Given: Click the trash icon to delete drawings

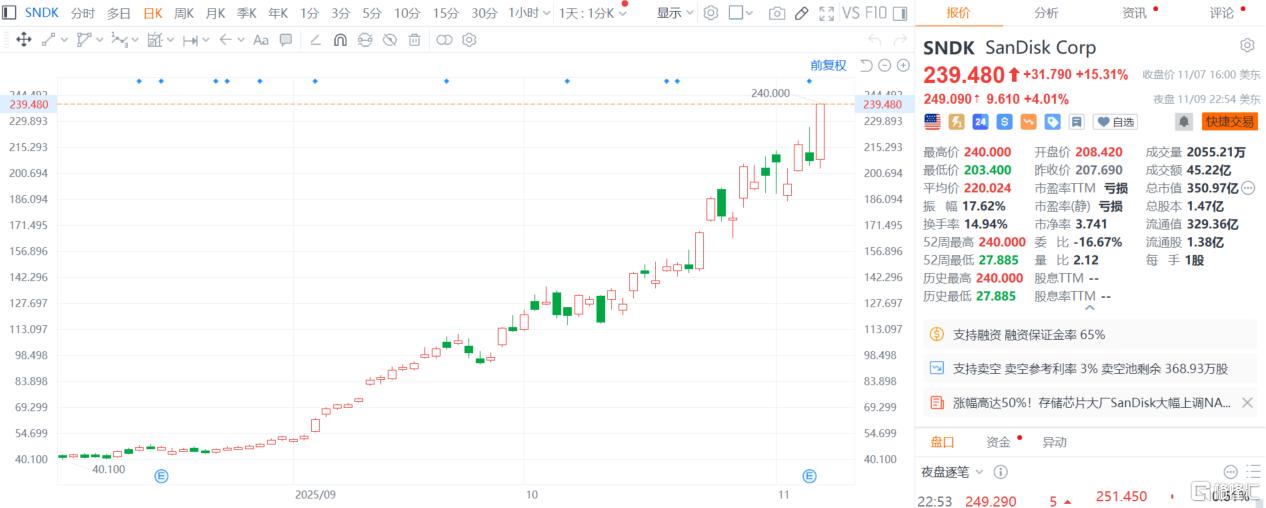Looking at the screenshot, I should tap(414, 40).
